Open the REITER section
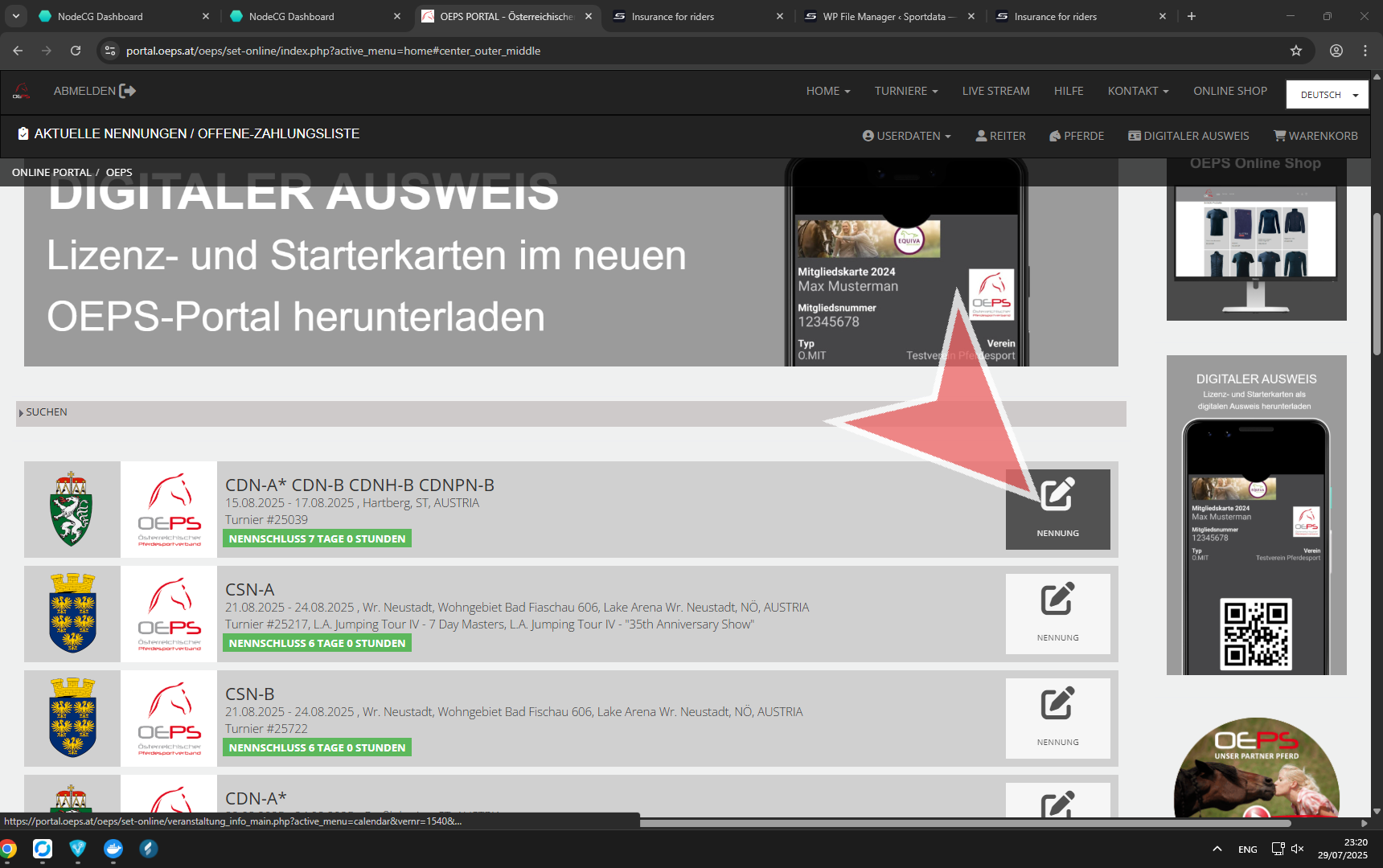Viewport: 1383px width, 868px height. pyautogui.click(x=1000, y=136)
